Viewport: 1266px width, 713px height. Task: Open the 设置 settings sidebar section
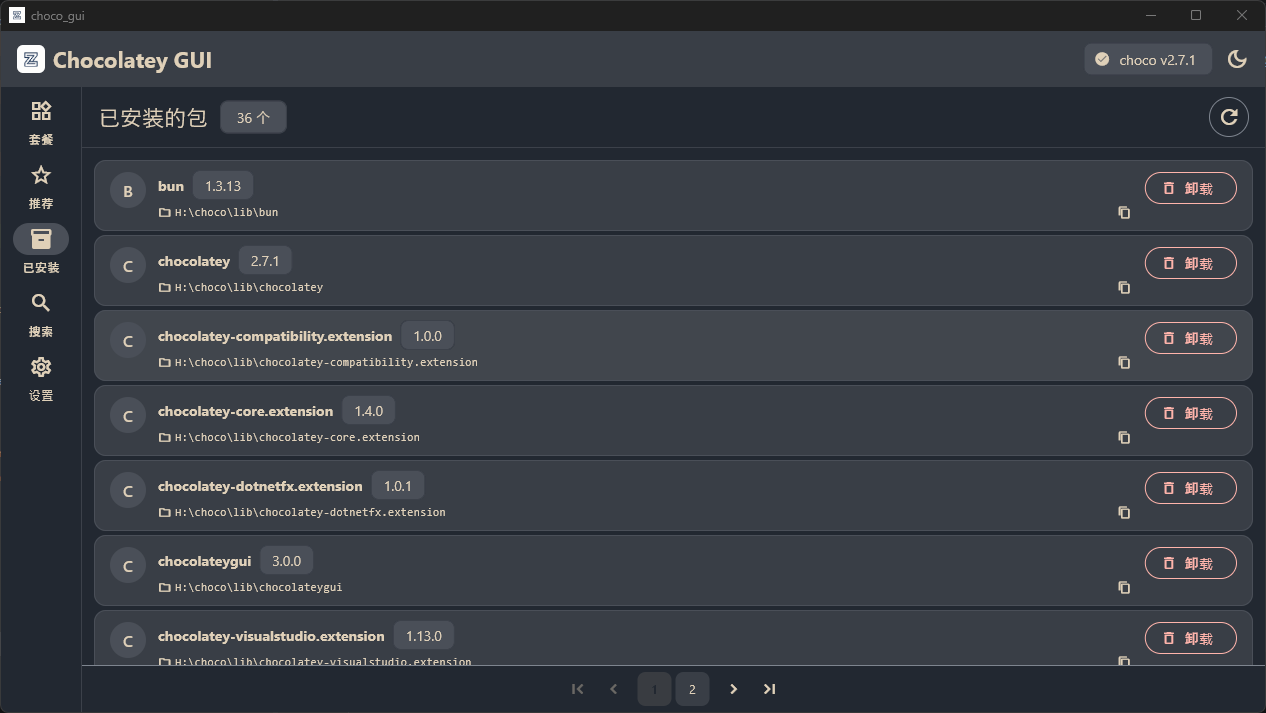tap(41, 379)
